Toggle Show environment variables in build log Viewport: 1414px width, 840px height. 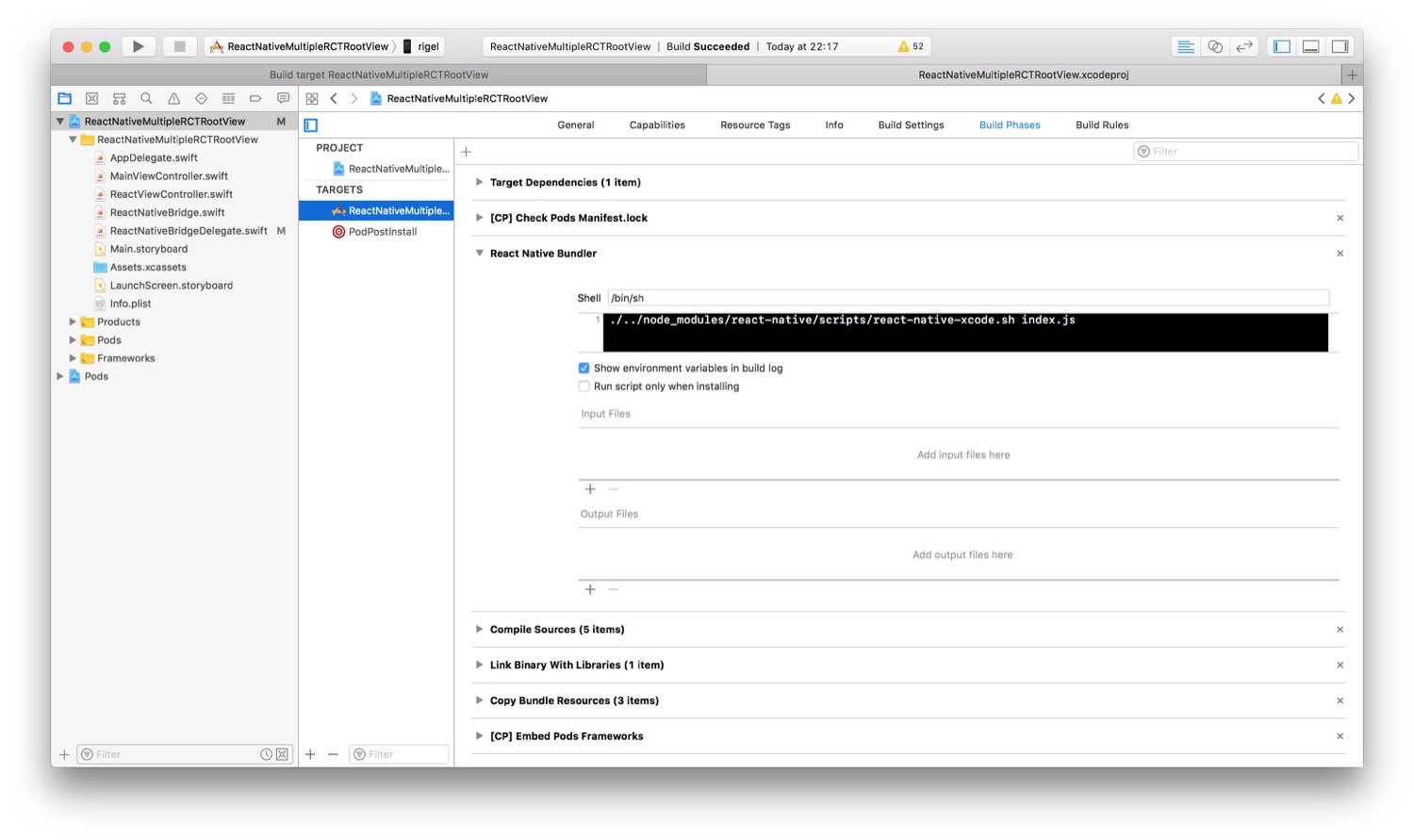584,369
